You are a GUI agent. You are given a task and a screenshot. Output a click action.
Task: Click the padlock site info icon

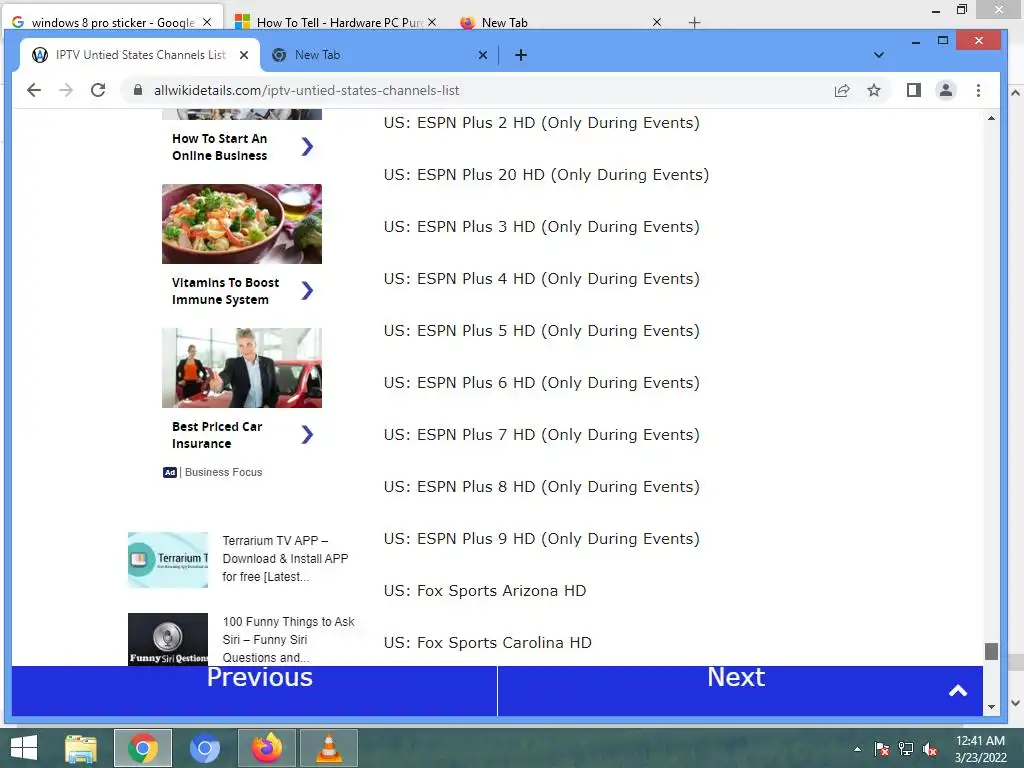[138, 90]
